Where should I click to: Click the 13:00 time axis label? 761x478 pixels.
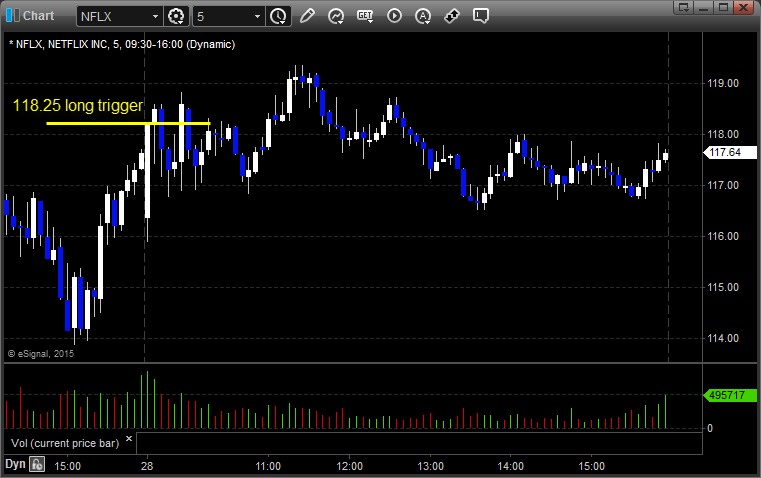[430, 466]
